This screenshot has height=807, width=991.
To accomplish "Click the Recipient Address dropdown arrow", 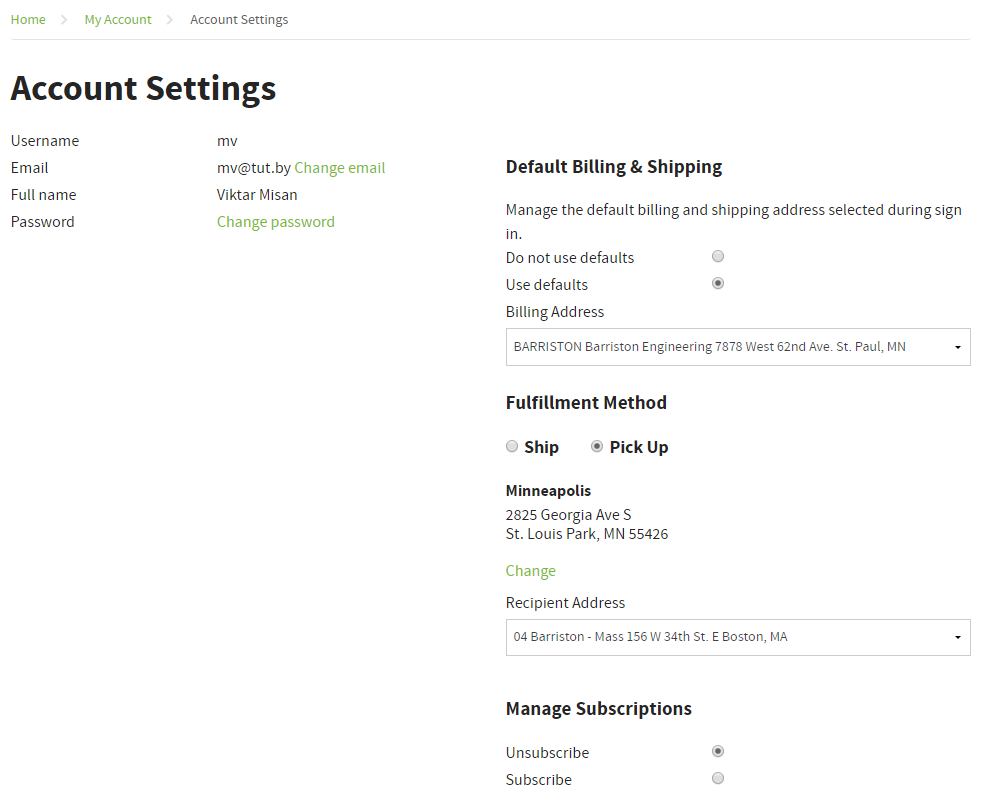I will (x=958, y=638).
